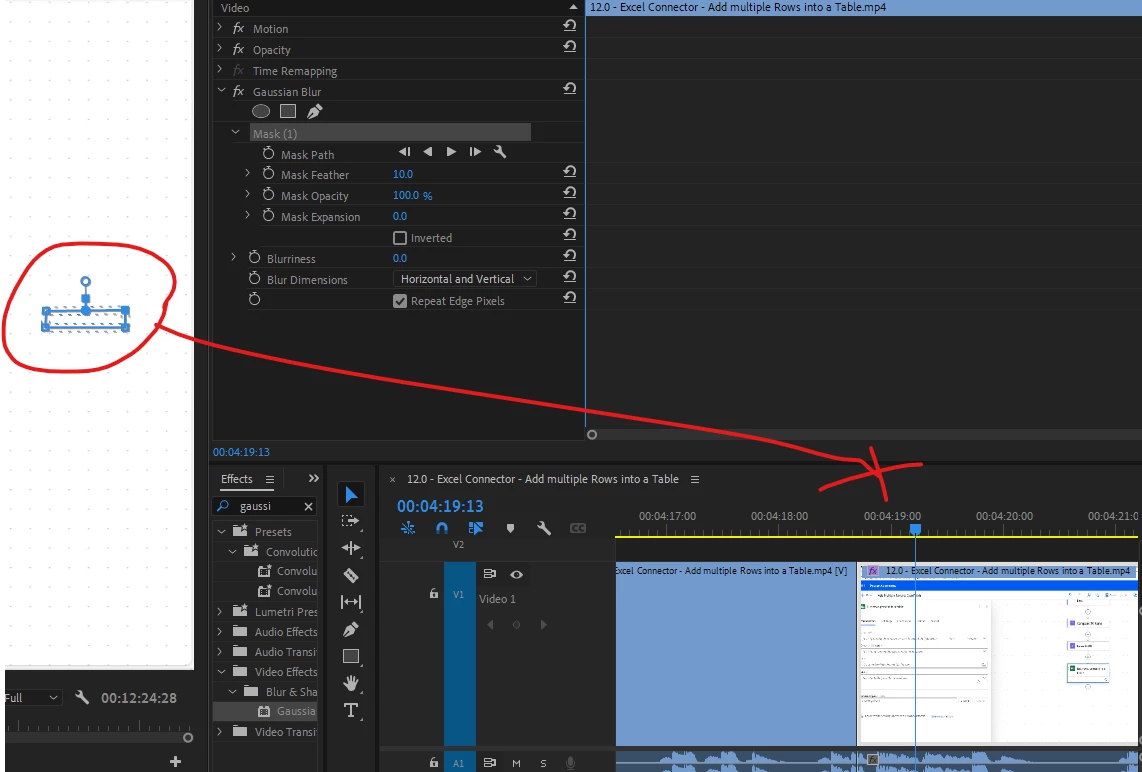This screenshot has height=772, width=1142.
Task: Toggle Mask Path stopwatch animation
Action: [x=268, y=154]
